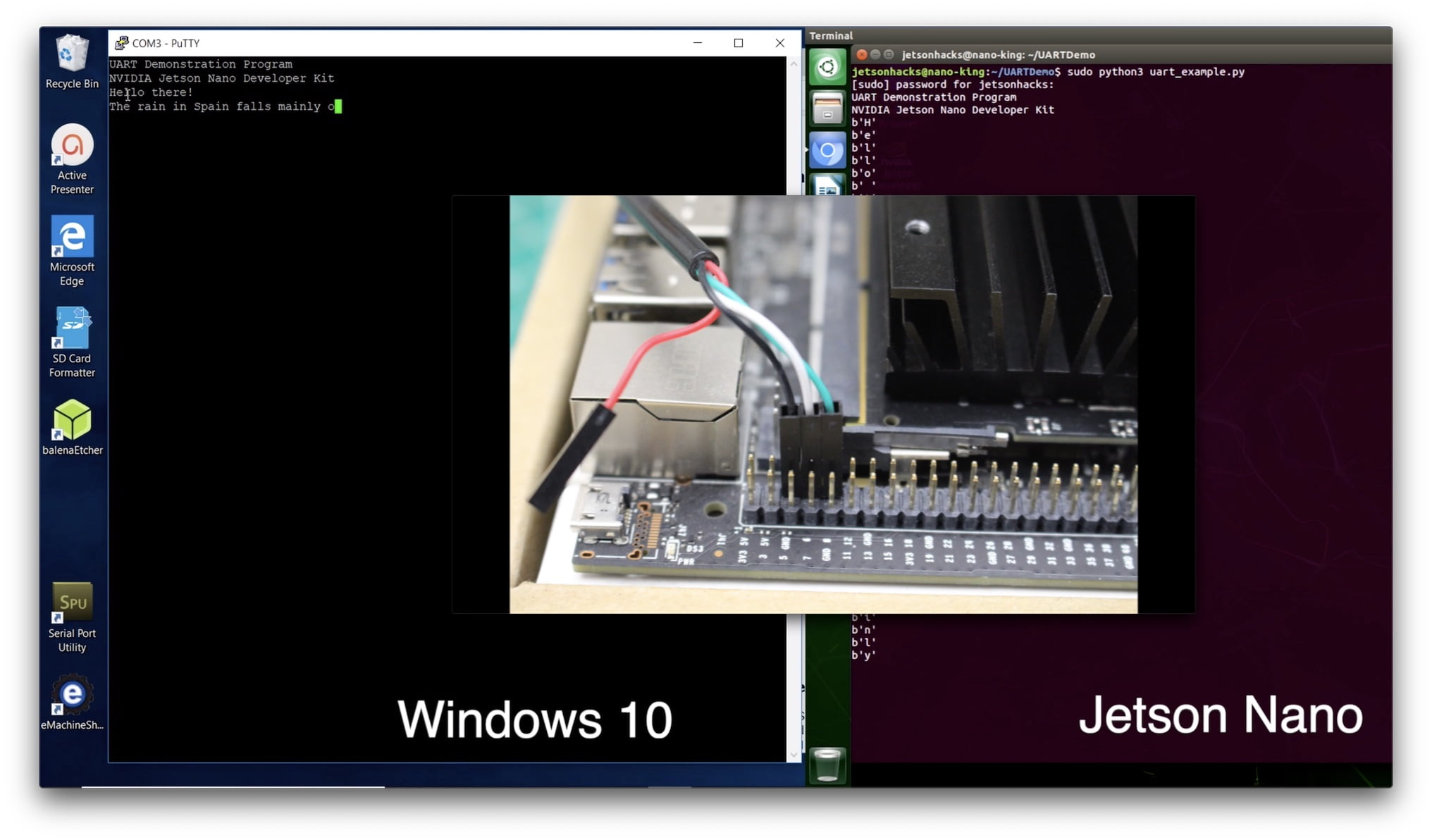Viewport: 1432px width, 840px height.
Task: Open the Trash icon in the Ubuntu launcher
Action: click(827, 766)
